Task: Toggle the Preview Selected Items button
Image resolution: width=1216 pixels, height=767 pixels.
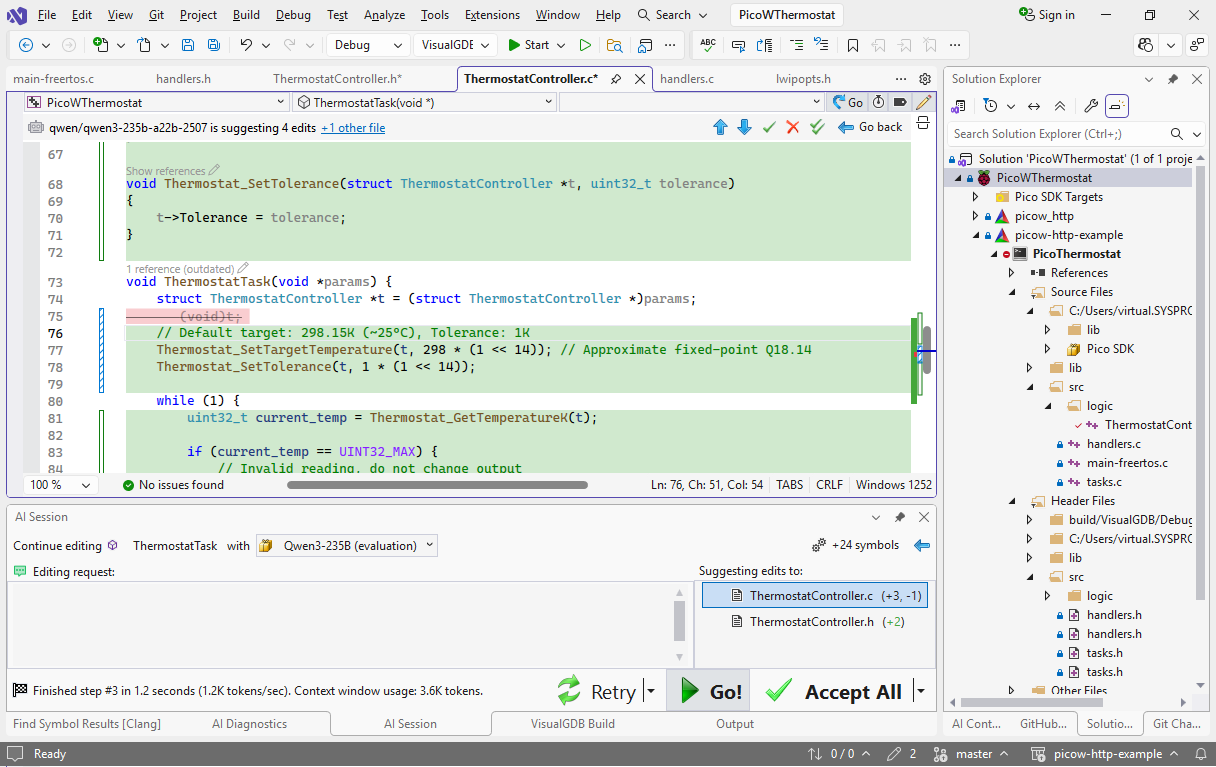Action: [x=1118, y=106]
